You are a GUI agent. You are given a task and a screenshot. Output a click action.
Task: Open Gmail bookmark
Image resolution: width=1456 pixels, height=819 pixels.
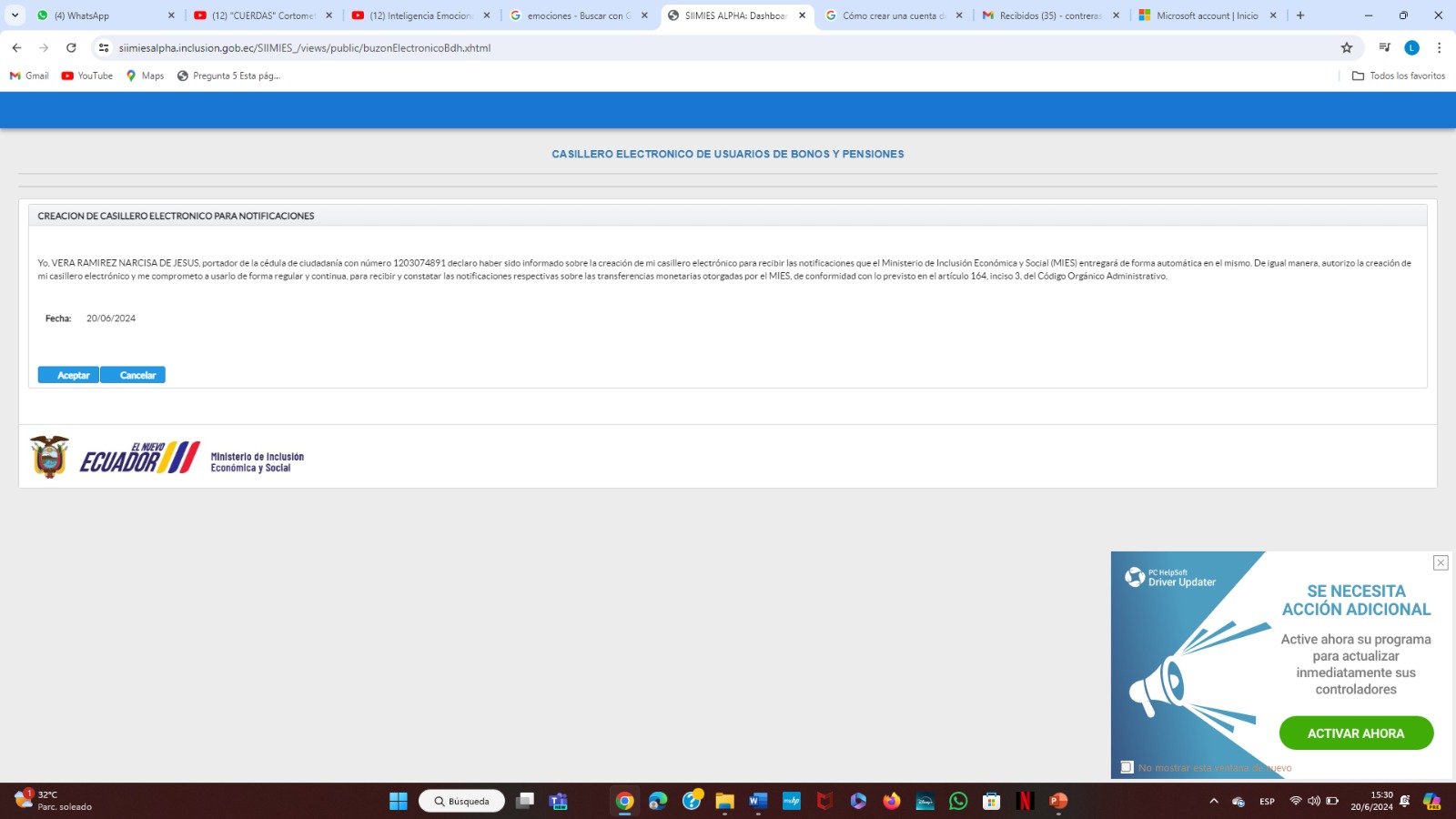click(29, 76)
